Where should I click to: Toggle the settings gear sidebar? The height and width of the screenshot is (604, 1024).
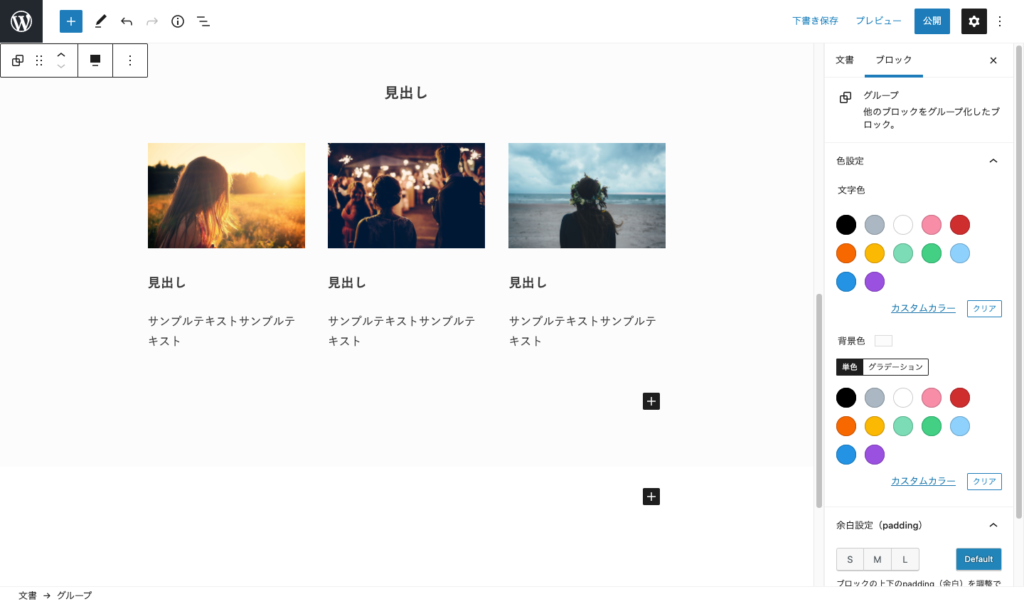click(974, 21)
